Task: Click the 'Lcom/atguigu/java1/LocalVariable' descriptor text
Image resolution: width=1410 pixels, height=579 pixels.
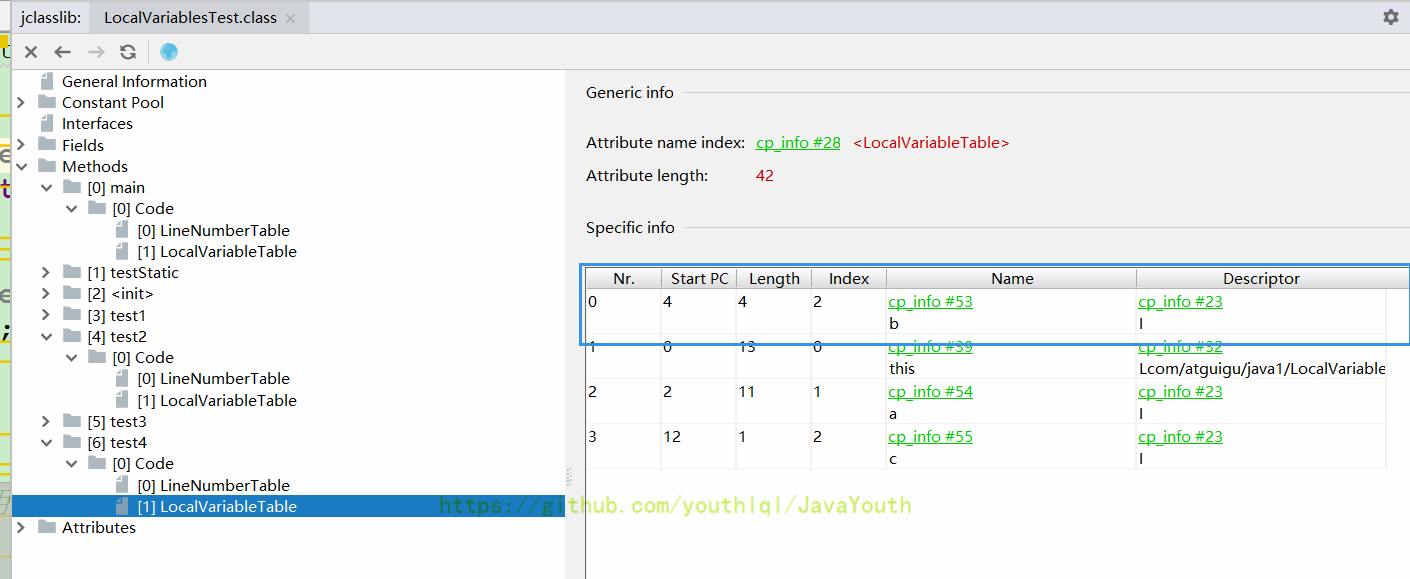Action: 1262,369
